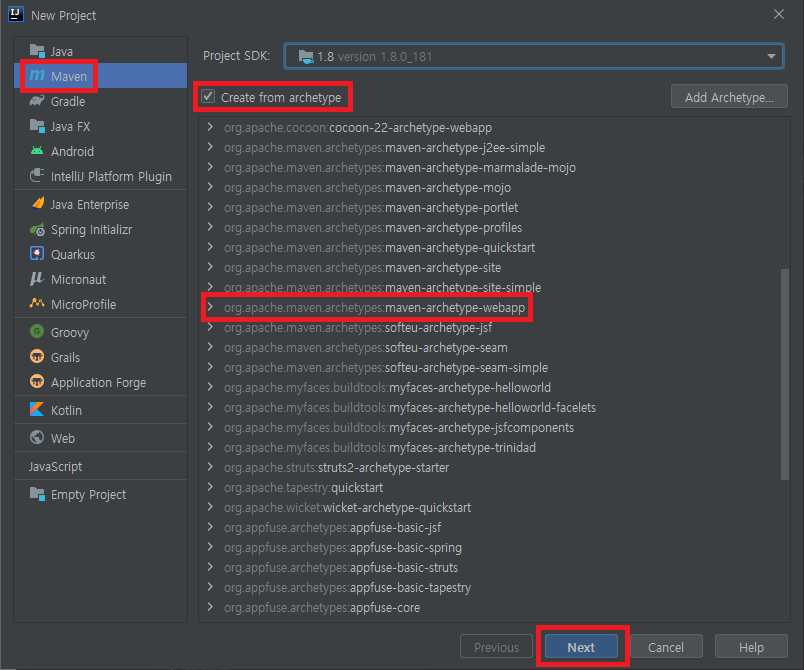Click the Maven 'm' icon
The image size is (804, 670).
pos(37,75)
